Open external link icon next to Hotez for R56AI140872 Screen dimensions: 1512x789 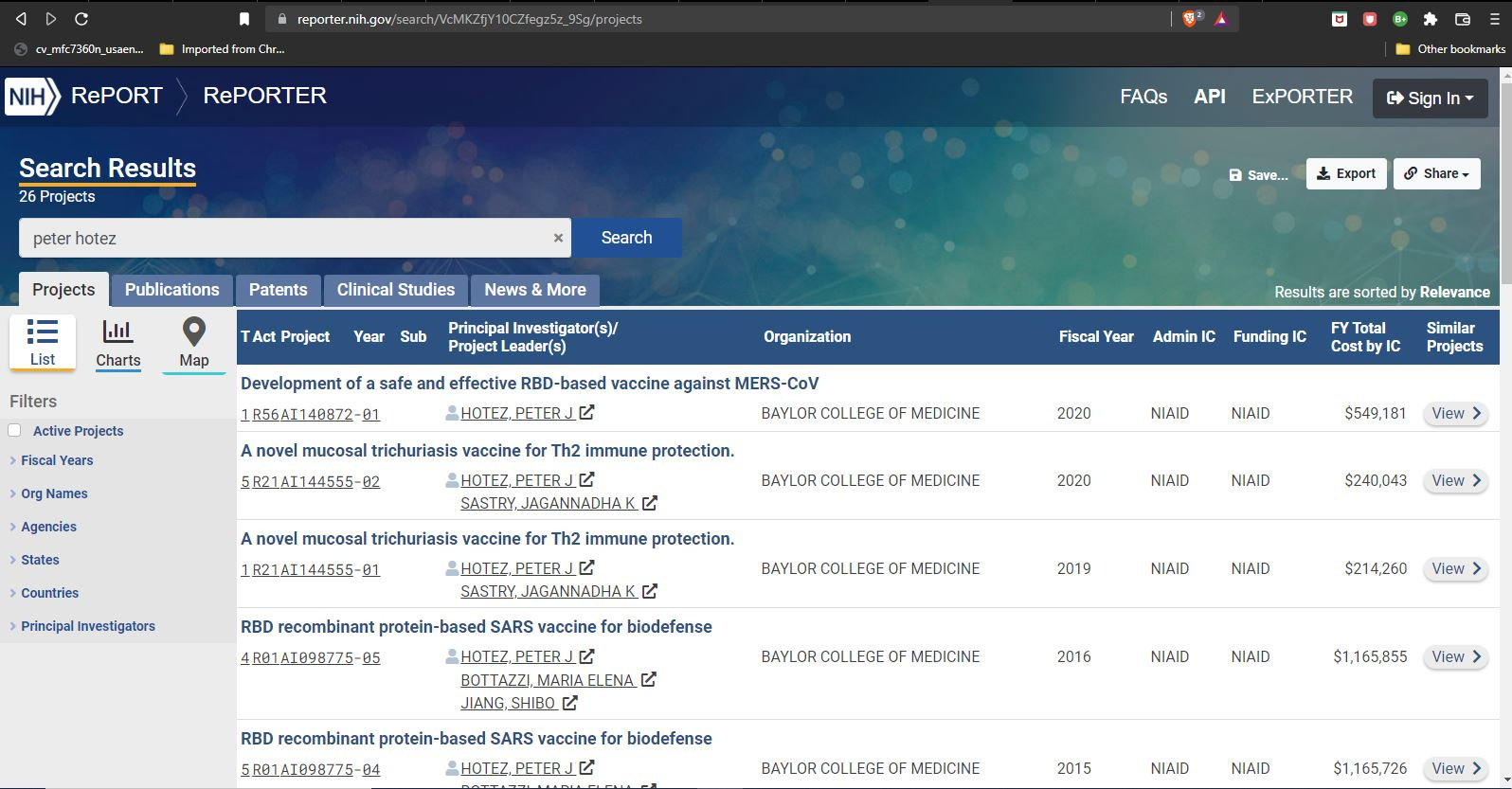point(586,413)
